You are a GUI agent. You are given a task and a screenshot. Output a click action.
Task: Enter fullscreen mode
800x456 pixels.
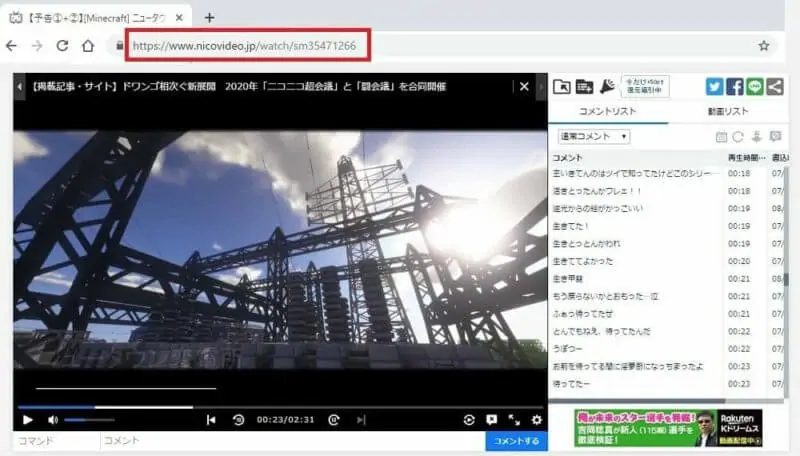514,420
